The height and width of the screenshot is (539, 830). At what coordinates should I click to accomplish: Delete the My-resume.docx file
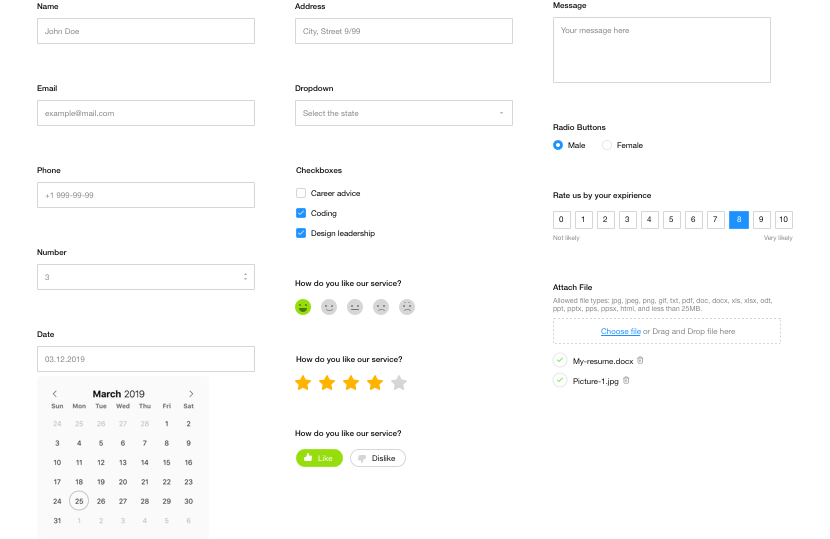[641, 360]
